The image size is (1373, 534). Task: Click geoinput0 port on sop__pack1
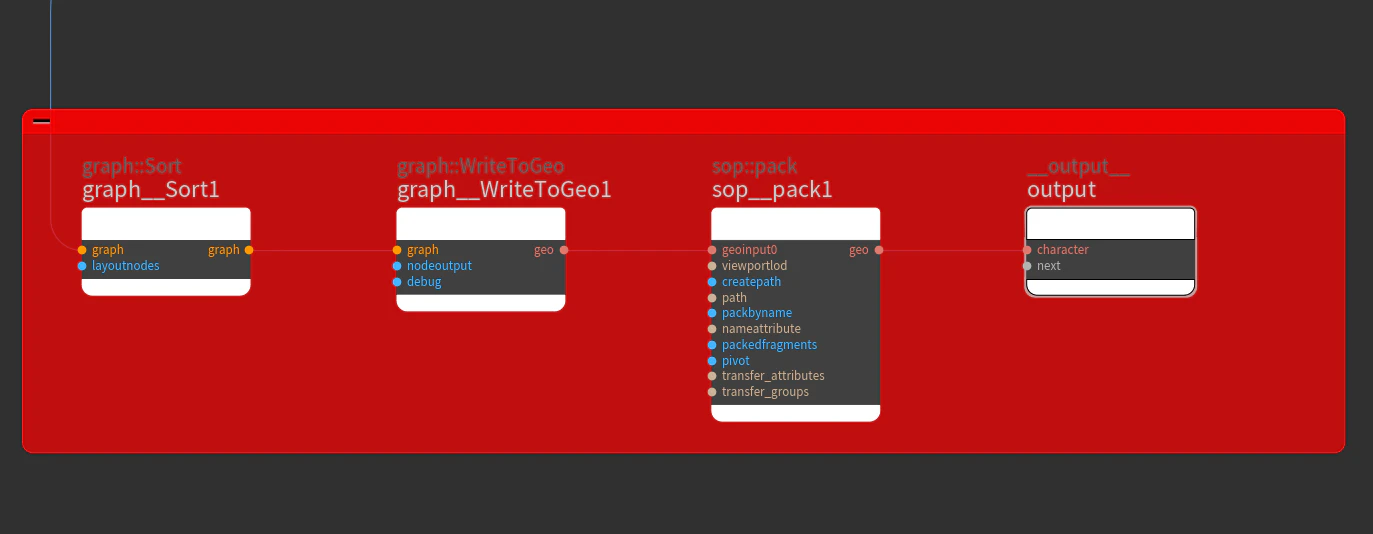[712, 250]
